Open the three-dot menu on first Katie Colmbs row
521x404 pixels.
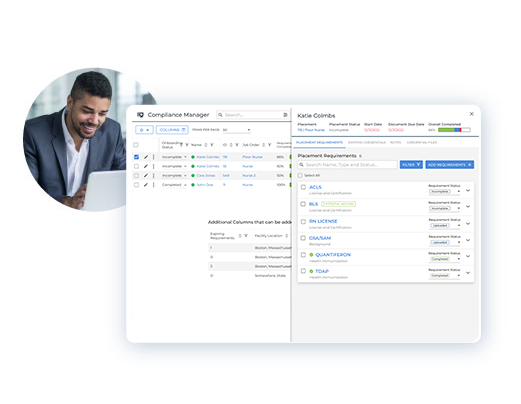(154, 157)
